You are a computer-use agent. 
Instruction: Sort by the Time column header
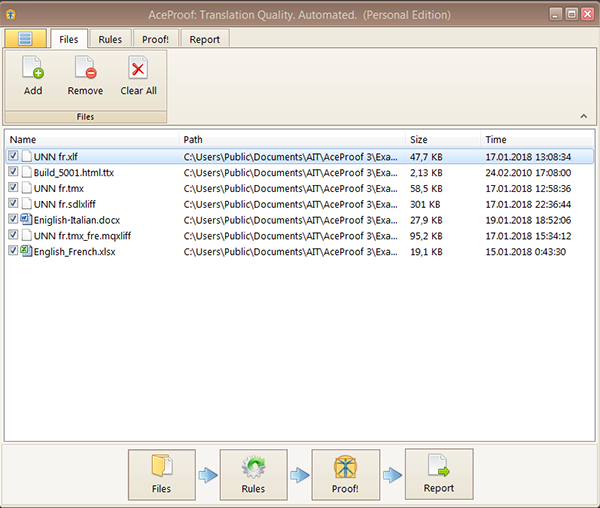pos(537,139)
